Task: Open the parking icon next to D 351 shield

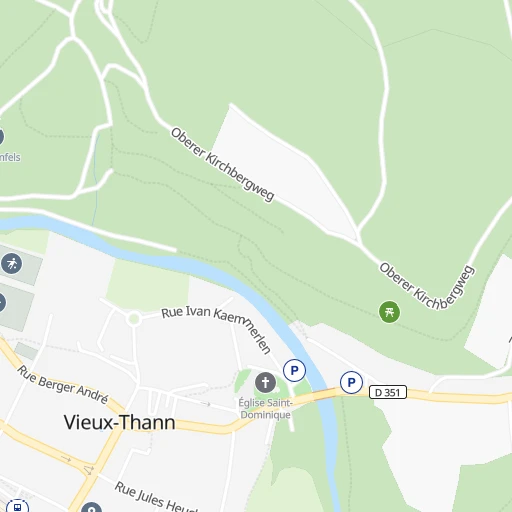Action: (x=351, y=382)
